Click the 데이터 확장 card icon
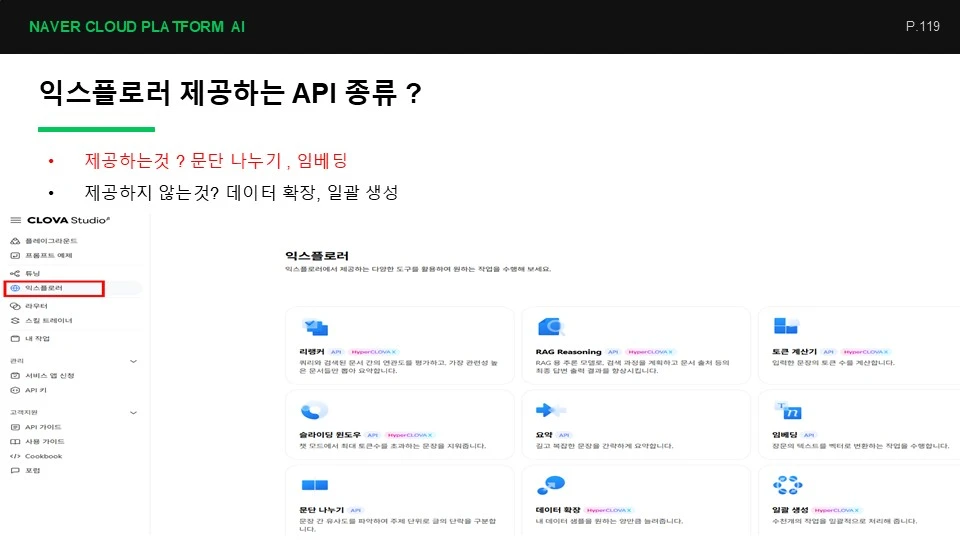Screen dimensions: 960x540 tap(551, 486)
